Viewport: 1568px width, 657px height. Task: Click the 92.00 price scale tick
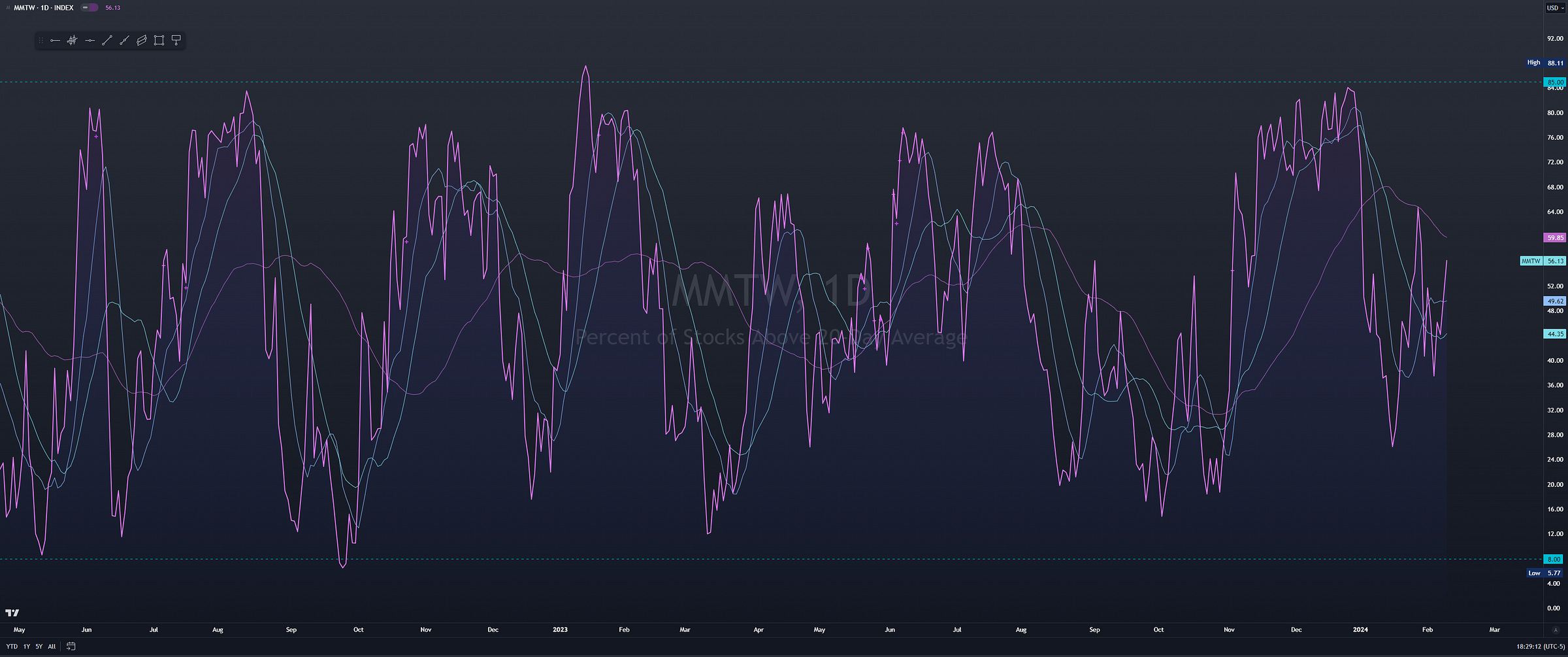pyautogui.click(x=1555, y=39)
